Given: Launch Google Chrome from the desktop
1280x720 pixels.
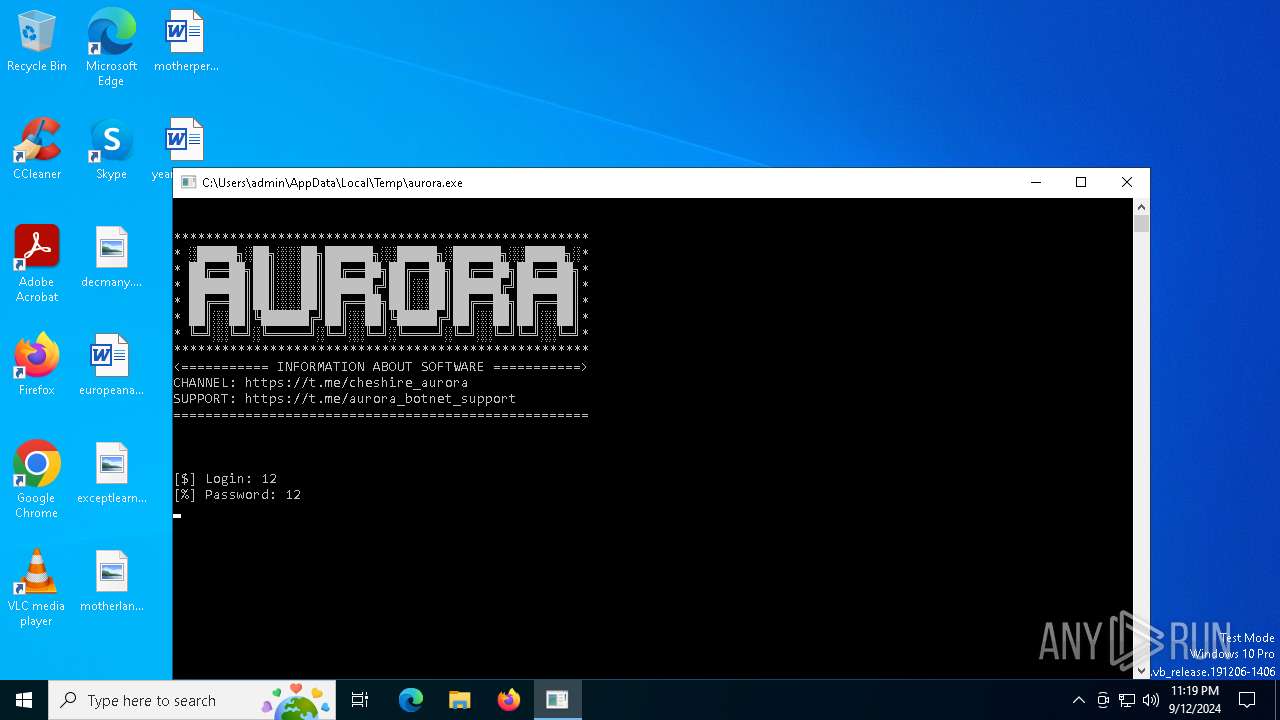Looking at the screenshot, I should click(37, 480).
